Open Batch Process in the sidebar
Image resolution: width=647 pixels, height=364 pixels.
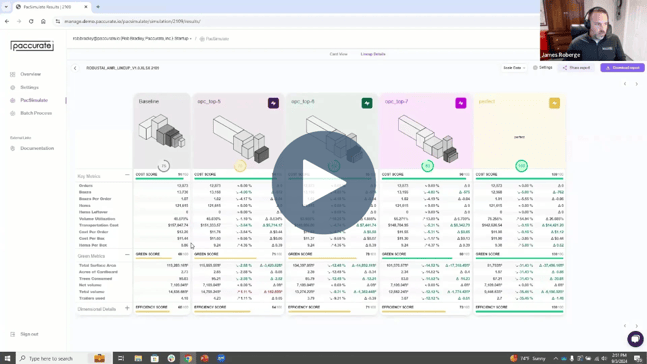pos(36,113)
